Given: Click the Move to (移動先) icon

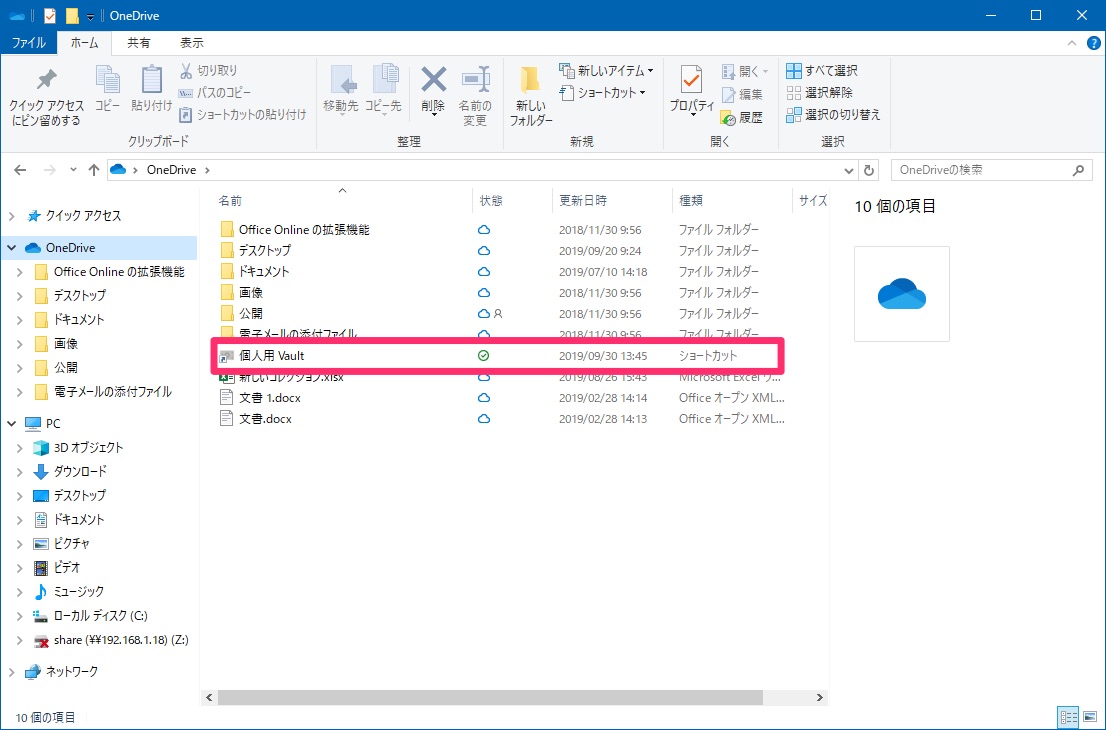Looking at the screenshot, I should click(x=341, y=90).
